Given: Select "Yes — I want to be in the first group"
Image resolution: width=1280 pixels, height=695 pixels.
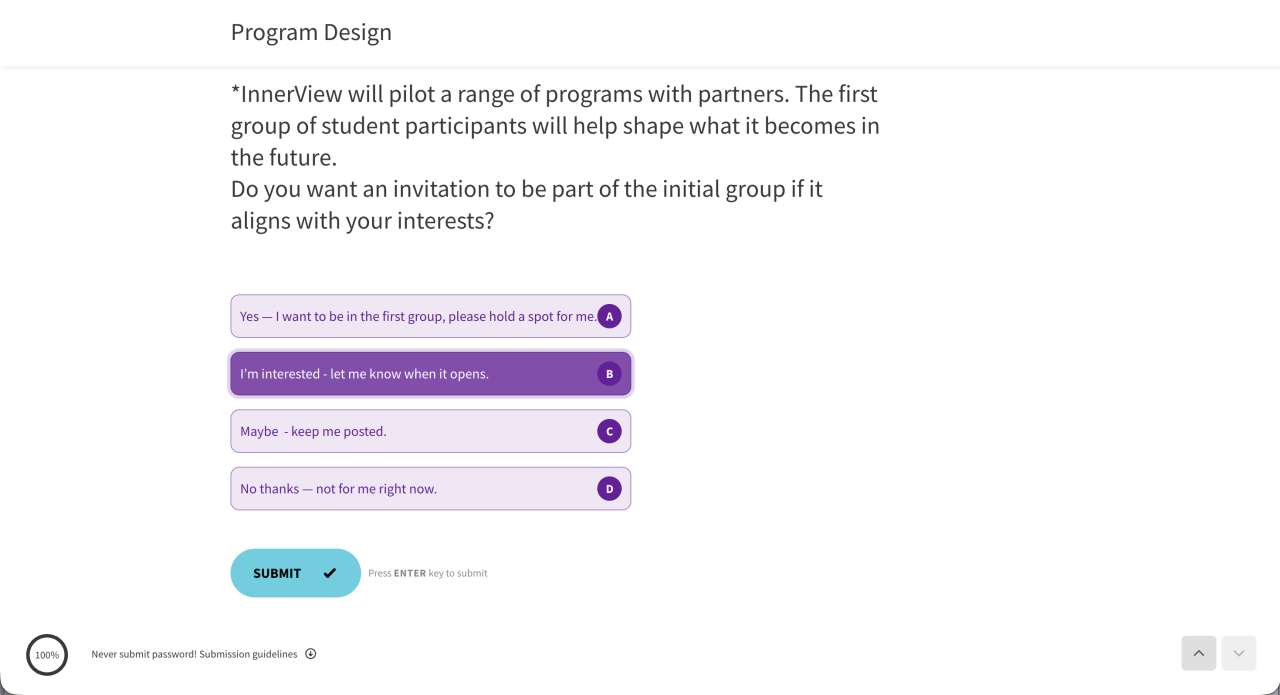Looking at the screenshot, I should 417,316.
